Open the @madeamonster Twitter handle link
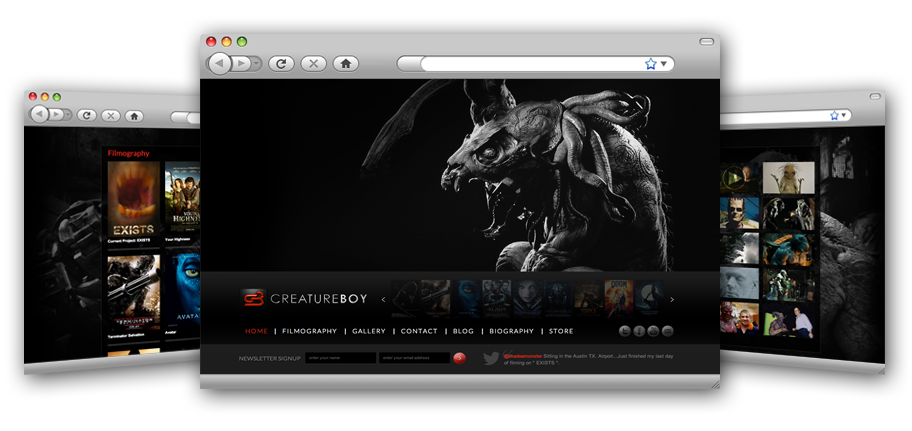This screenshot has width=912, height=431. tap(522, 355)
